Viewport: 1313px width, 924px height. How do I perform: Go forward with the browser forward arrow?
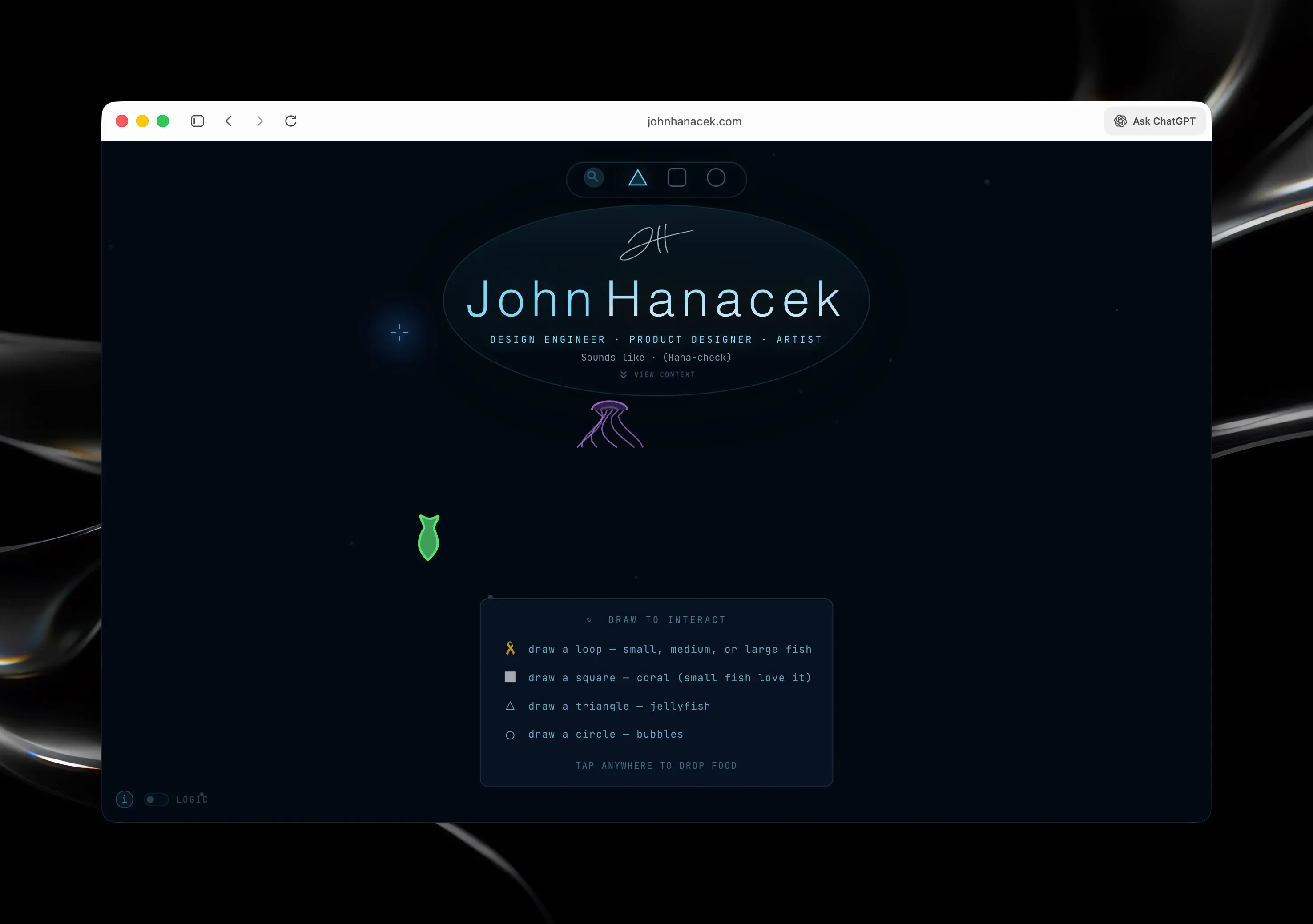click(x=260, y=121)
